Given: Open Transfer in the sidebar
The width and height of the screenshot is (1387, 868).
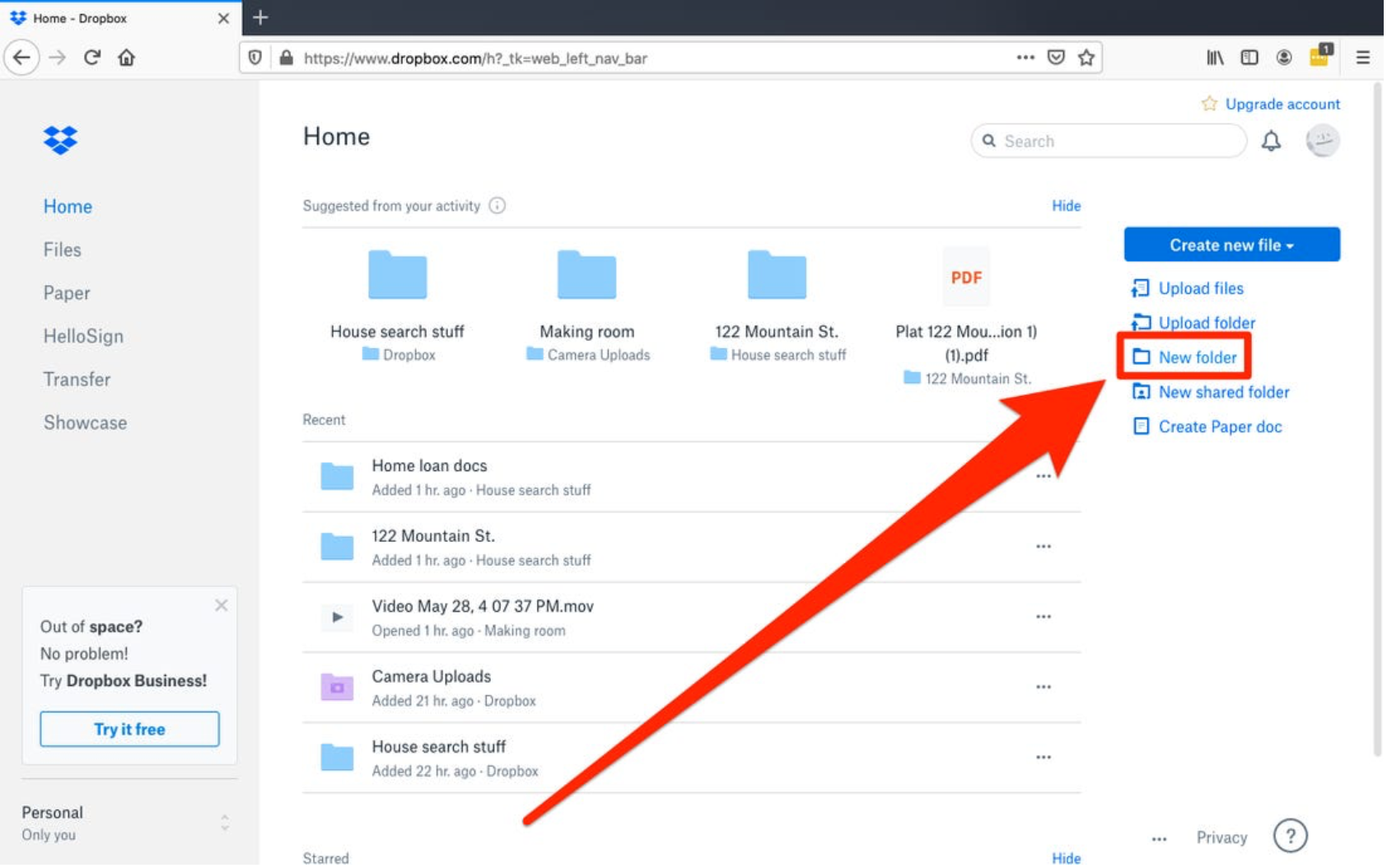Looking at the screenshot, I should coord(77,380).
